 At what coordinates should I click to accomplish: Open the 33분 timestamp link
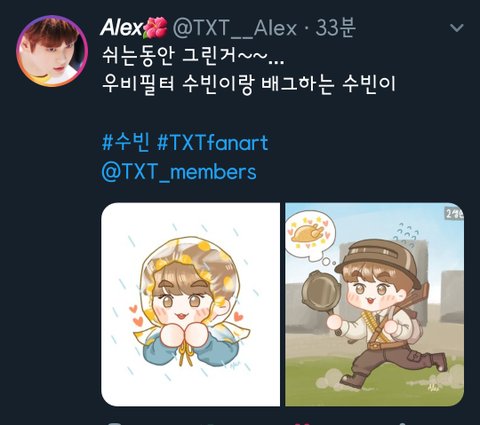336,27
